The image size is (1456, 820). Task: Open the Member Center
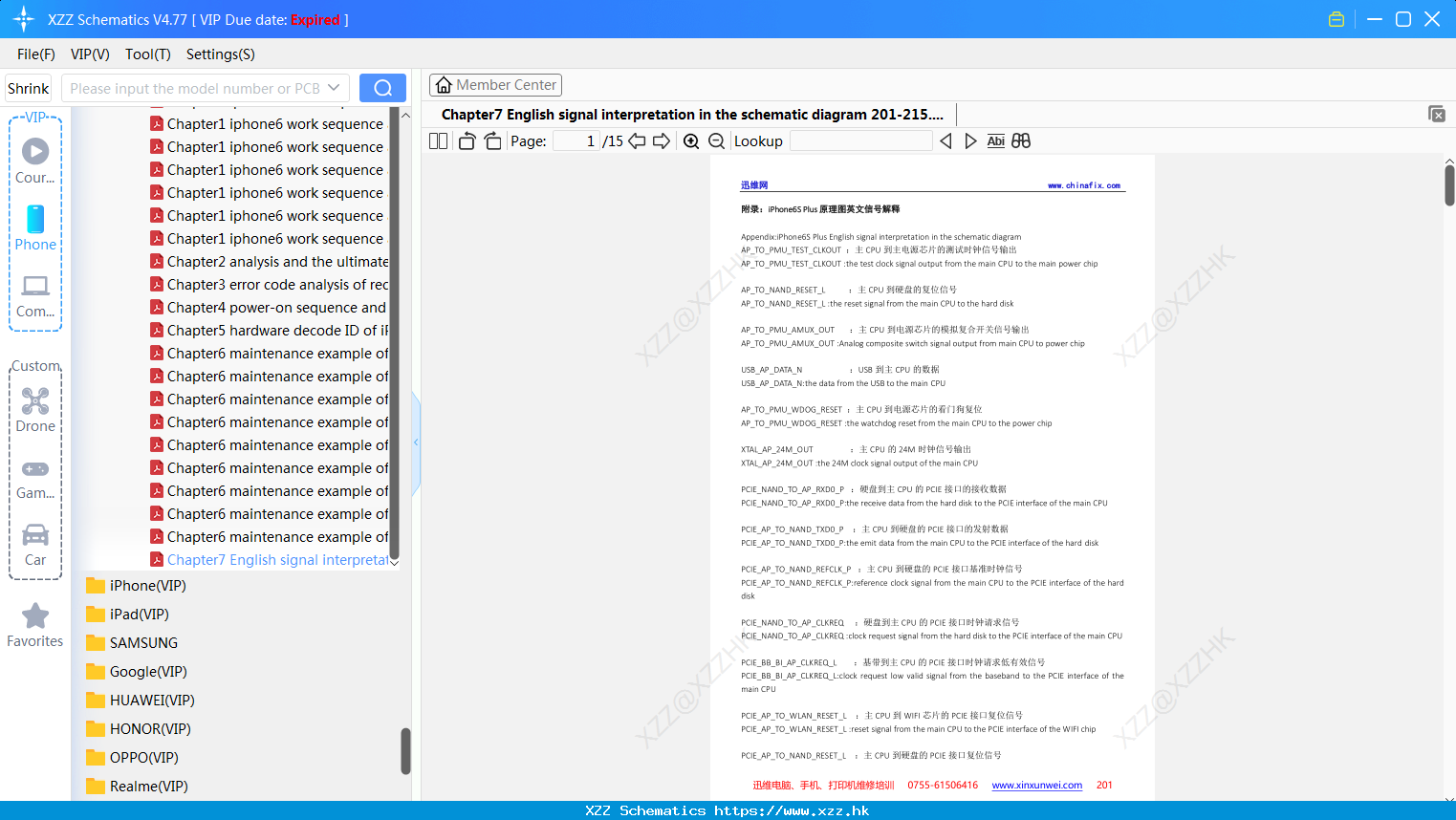click(495, 85)
